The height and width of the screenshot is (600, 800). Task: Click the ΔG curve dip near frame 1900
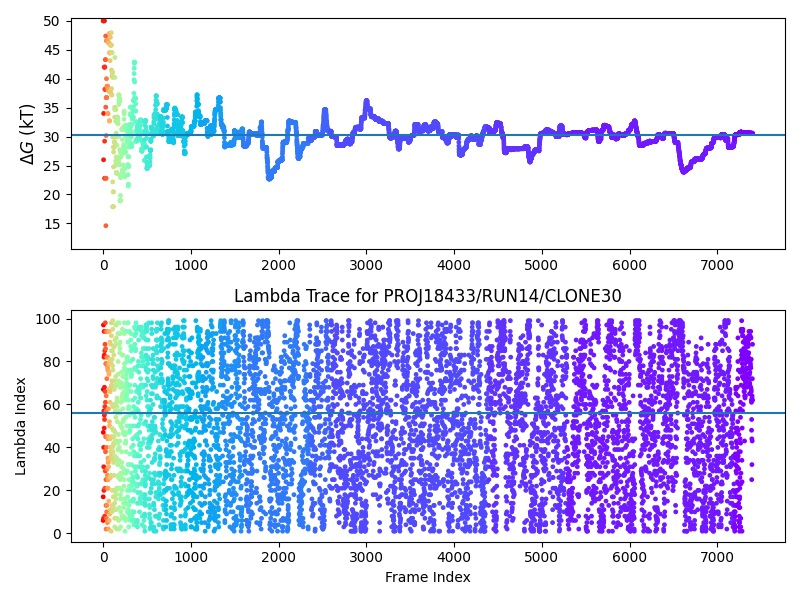[269, 177]
